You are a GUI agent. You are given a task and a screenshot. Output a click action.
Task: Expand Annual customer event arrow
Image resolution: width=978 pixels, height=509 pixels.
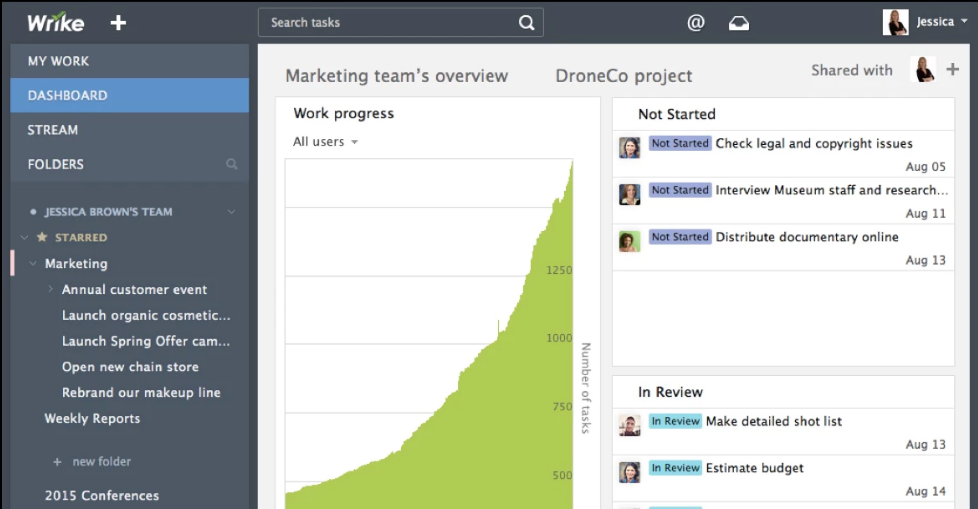[51, 289]
